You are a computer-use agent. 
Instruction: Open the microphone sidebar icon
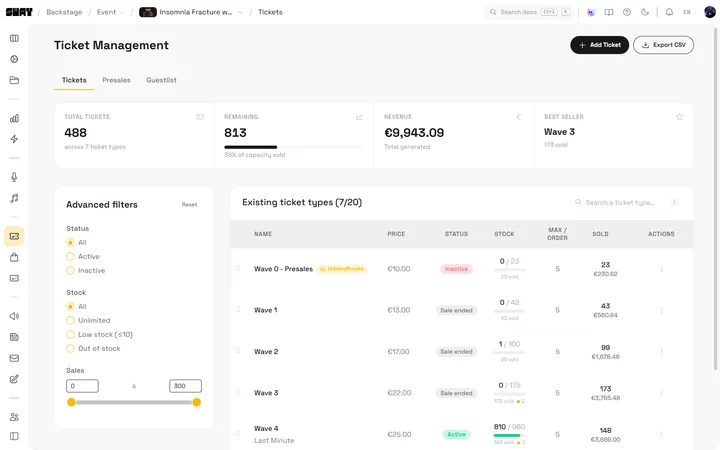tap(14, 177)
